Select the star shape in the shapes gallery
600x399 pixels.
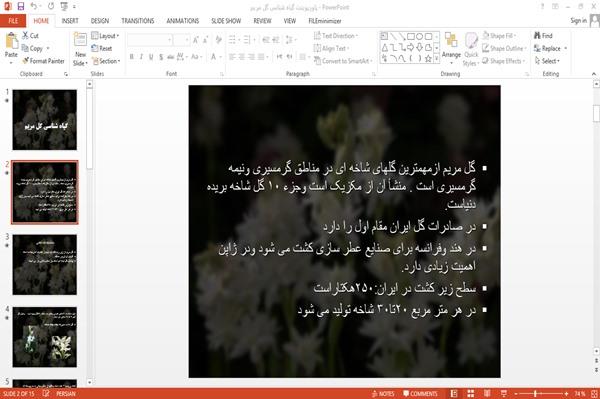pyautogui.click(x=428, y=59)
